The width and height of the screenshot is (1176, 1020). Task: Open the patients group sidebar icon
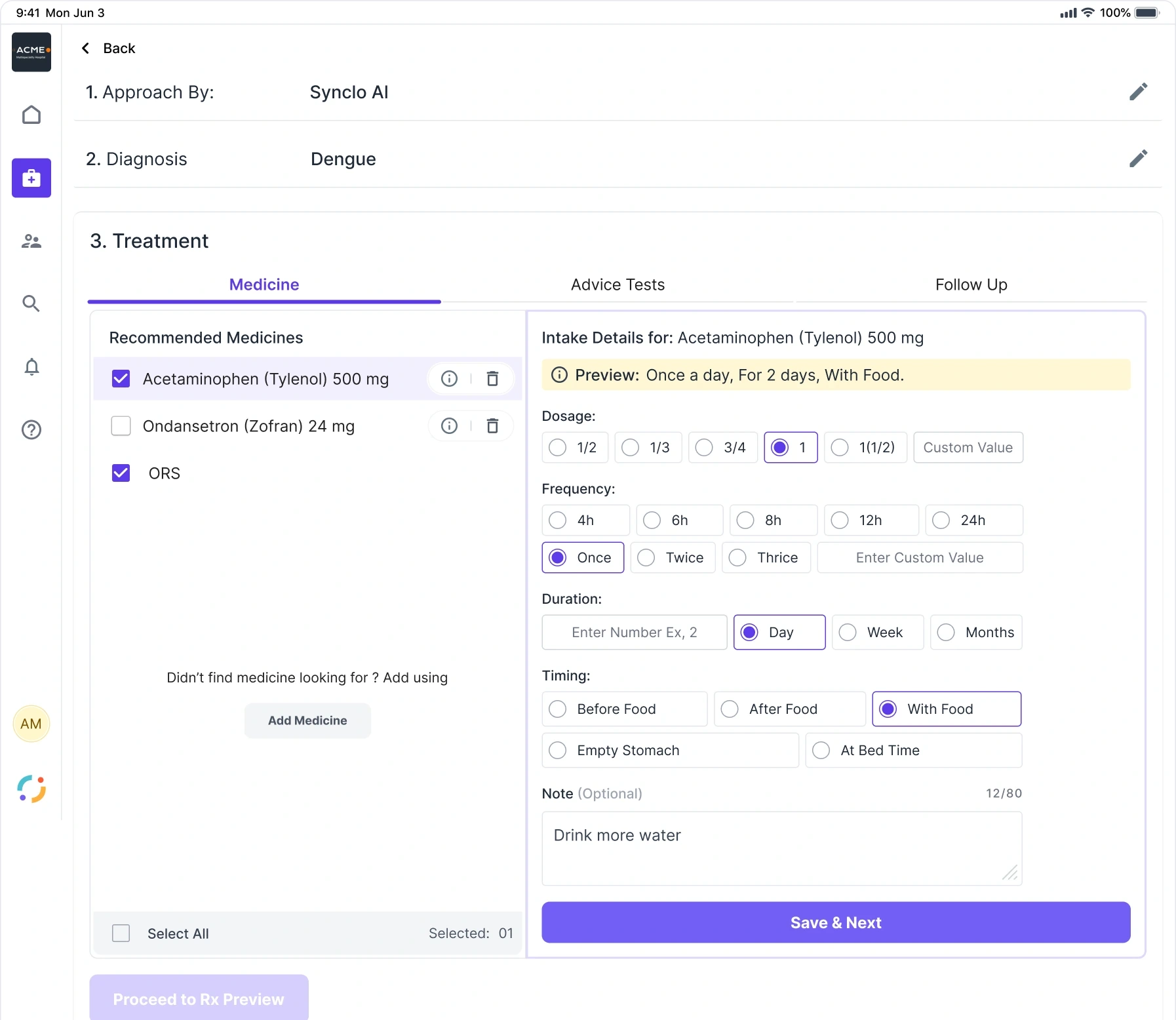click(31, 241)
